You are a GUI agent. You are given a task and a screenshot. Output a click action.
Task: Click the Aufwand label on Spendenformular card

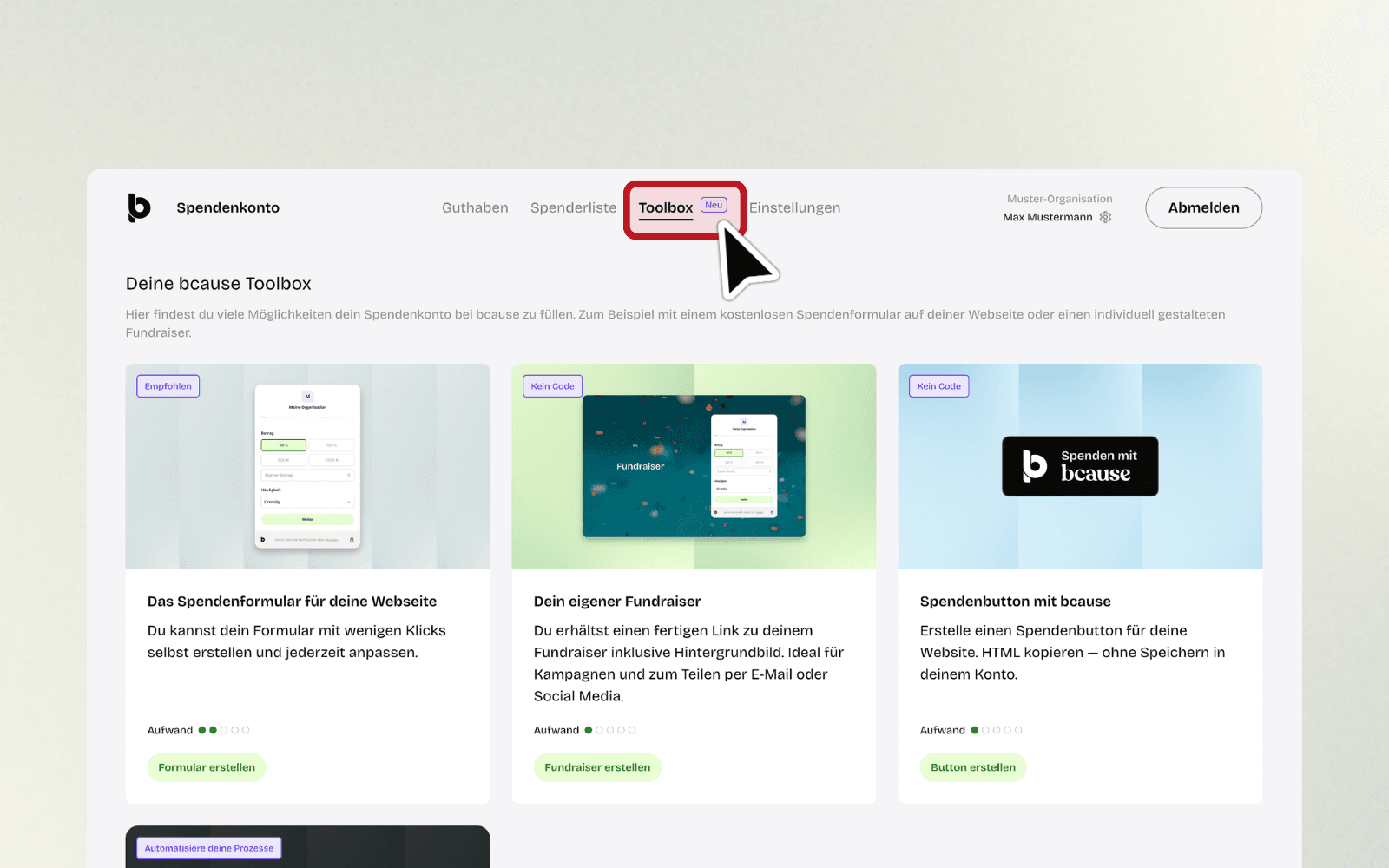(170, 730)
